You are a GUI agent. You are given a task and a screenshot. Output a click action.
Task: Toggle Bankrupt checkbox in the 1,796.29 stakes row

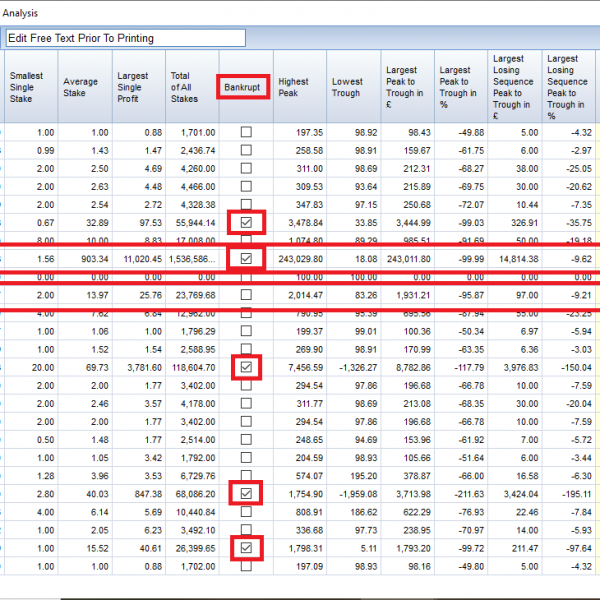point(246,331)
